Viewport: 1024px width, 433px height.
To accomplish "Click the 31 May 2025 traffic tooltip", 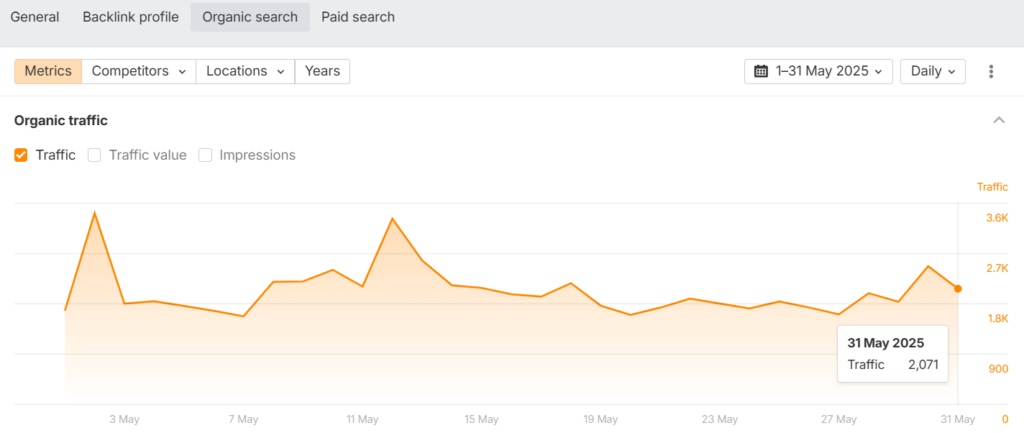I will coord(893,353).
